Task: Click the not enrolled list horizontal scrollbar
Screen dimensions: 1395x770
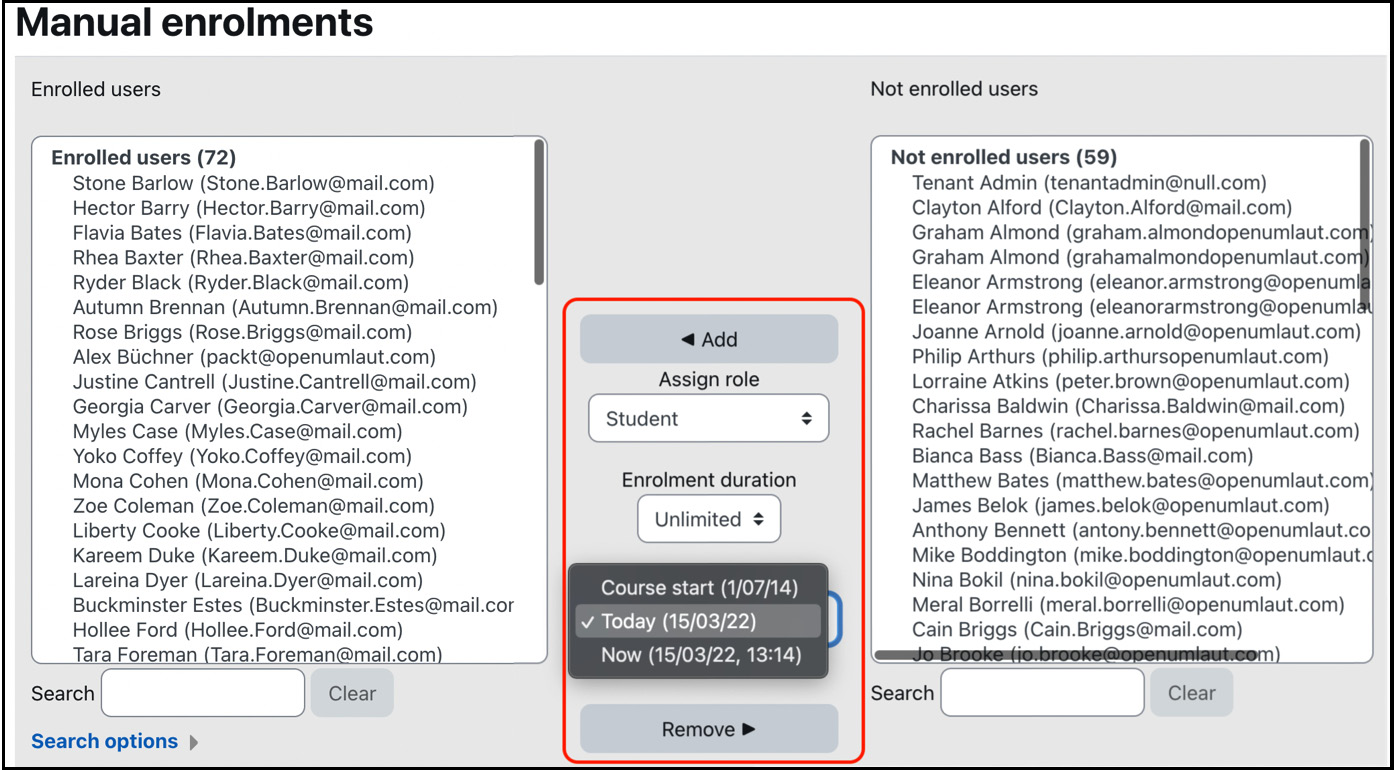Action: click(x=1066, y=655)
